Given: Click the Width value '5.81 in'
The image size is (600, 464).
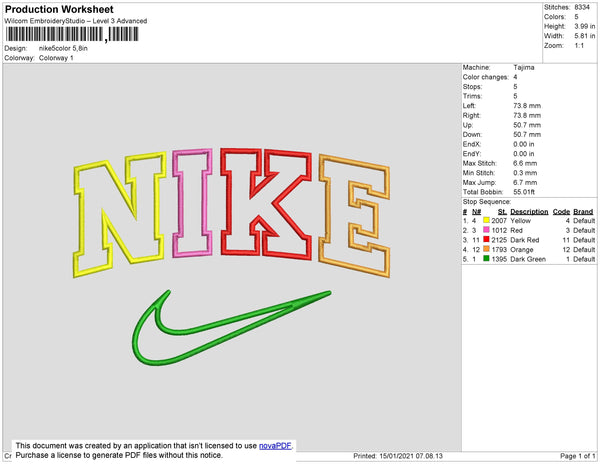Looking at the screenshot, I should 584,36.
